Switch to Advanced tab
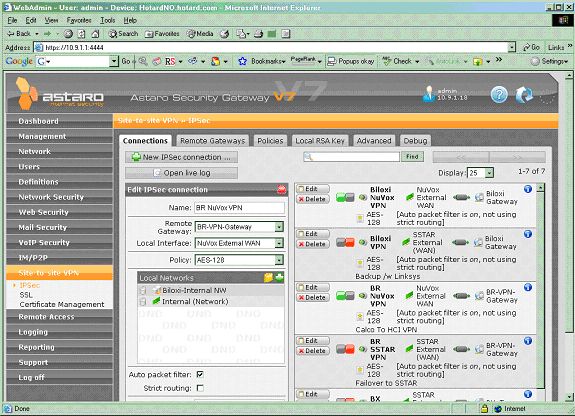The image size is (575, 416). click(374, 141)
